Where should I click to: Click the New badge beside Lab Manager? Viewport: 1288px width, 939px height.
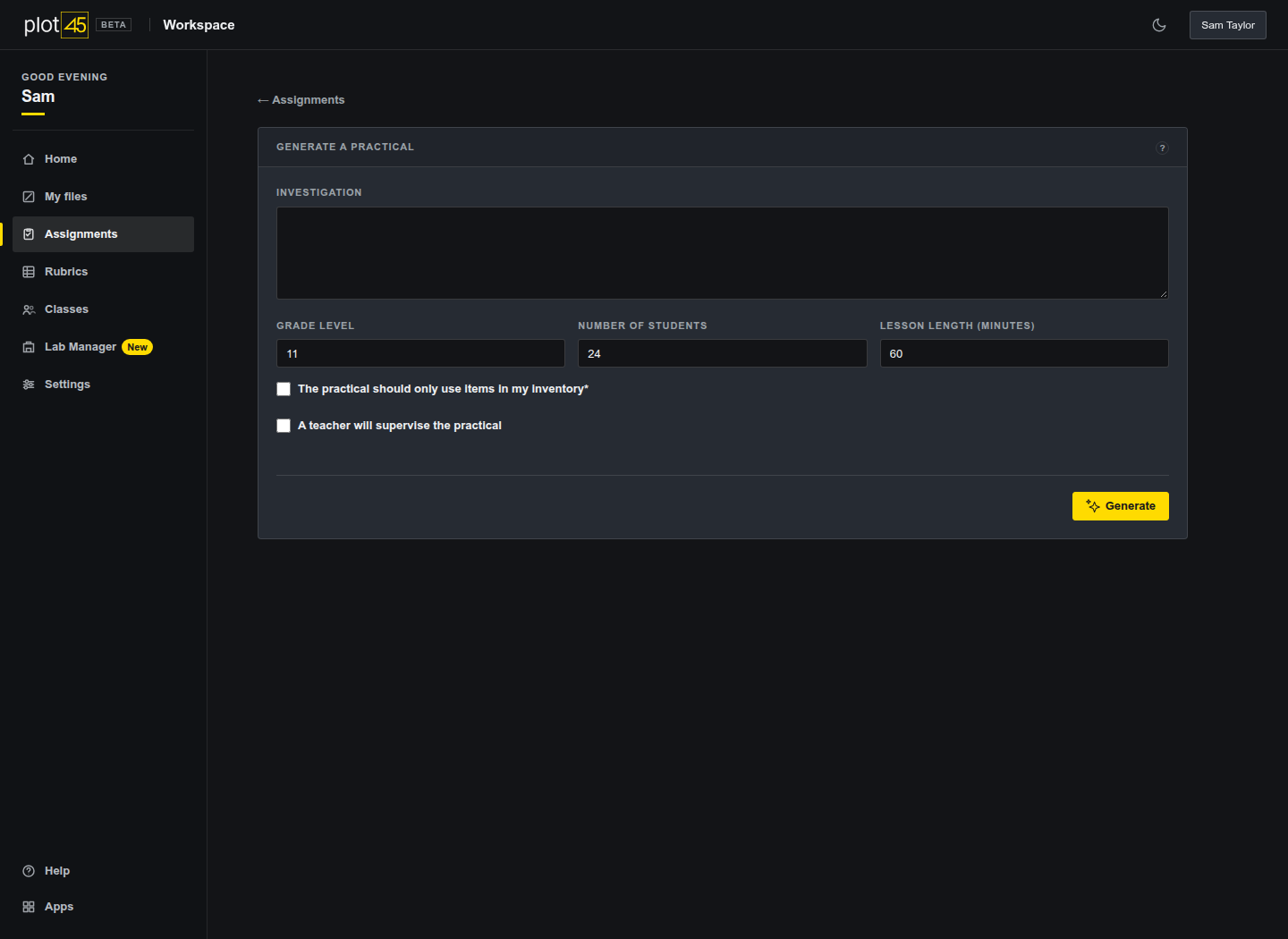point(137,347)
